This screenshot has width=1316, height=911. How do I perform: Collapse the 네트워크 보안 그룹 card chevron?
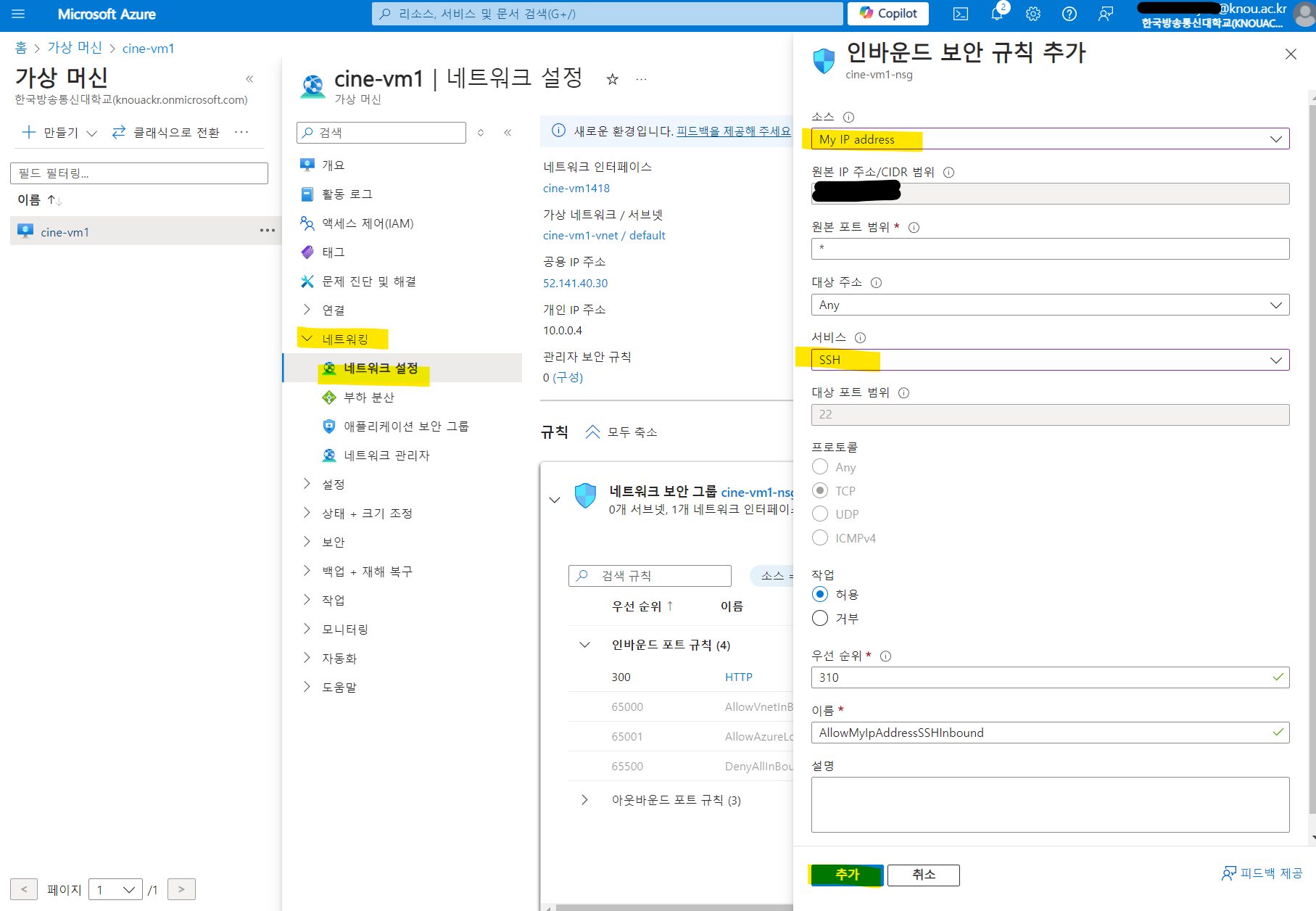tap(555, 500)
